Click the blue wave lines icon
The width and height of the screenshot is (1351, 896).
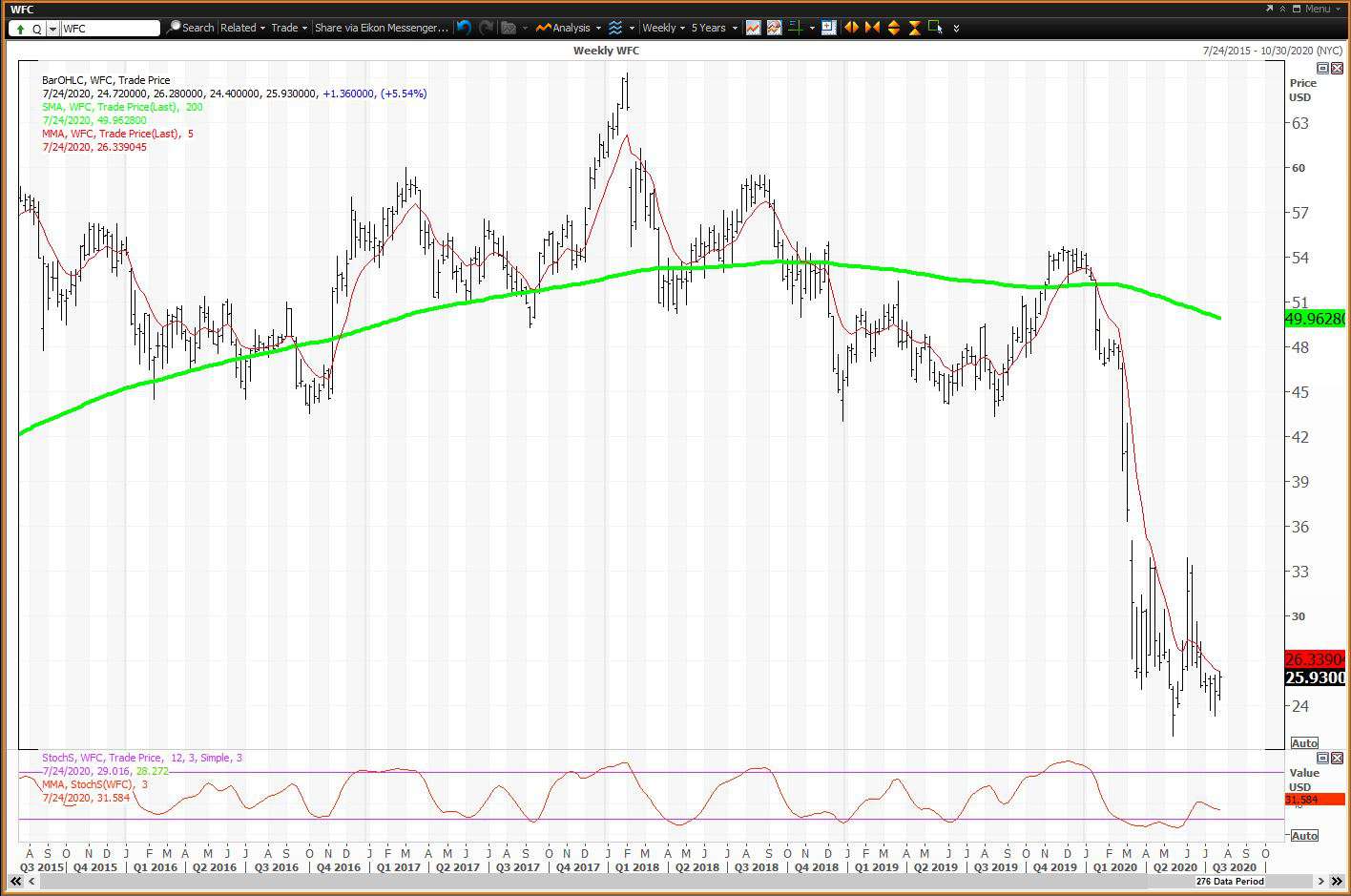tap(615, 28)
